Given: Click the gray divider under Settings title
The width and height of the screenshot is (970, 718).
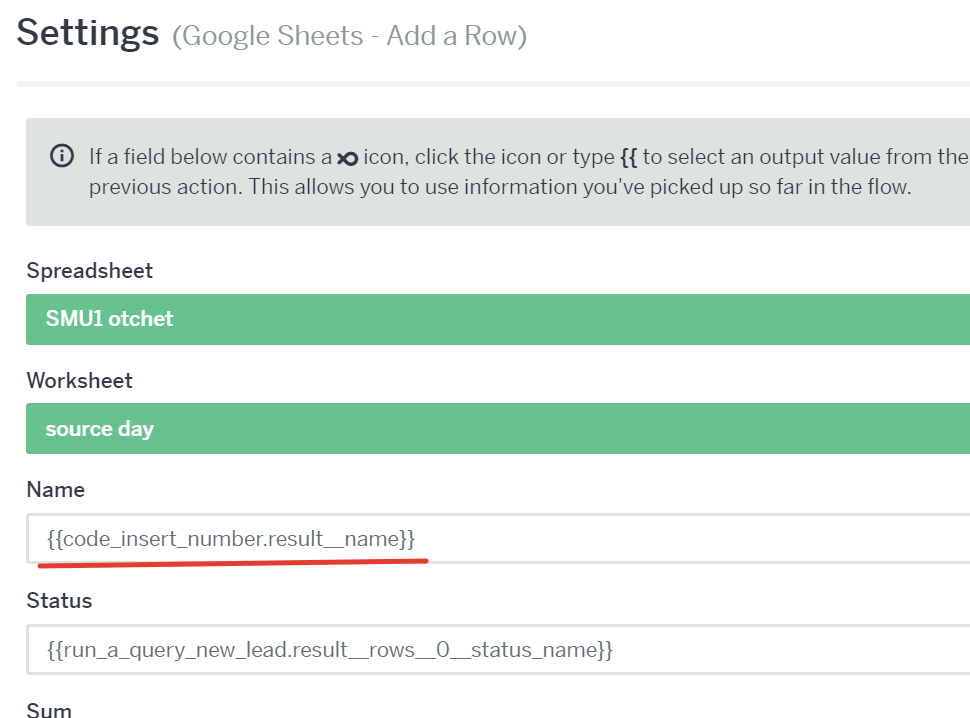Looking at the screenshot, I should tap(493, 84).
